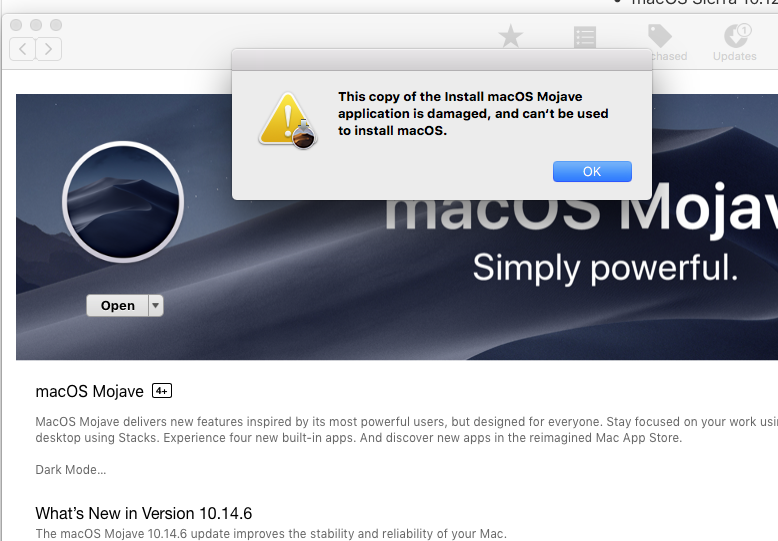Select the round macOS Mojave app icon
The height and width of the screenshot is (541, 778).
(123, 202)
